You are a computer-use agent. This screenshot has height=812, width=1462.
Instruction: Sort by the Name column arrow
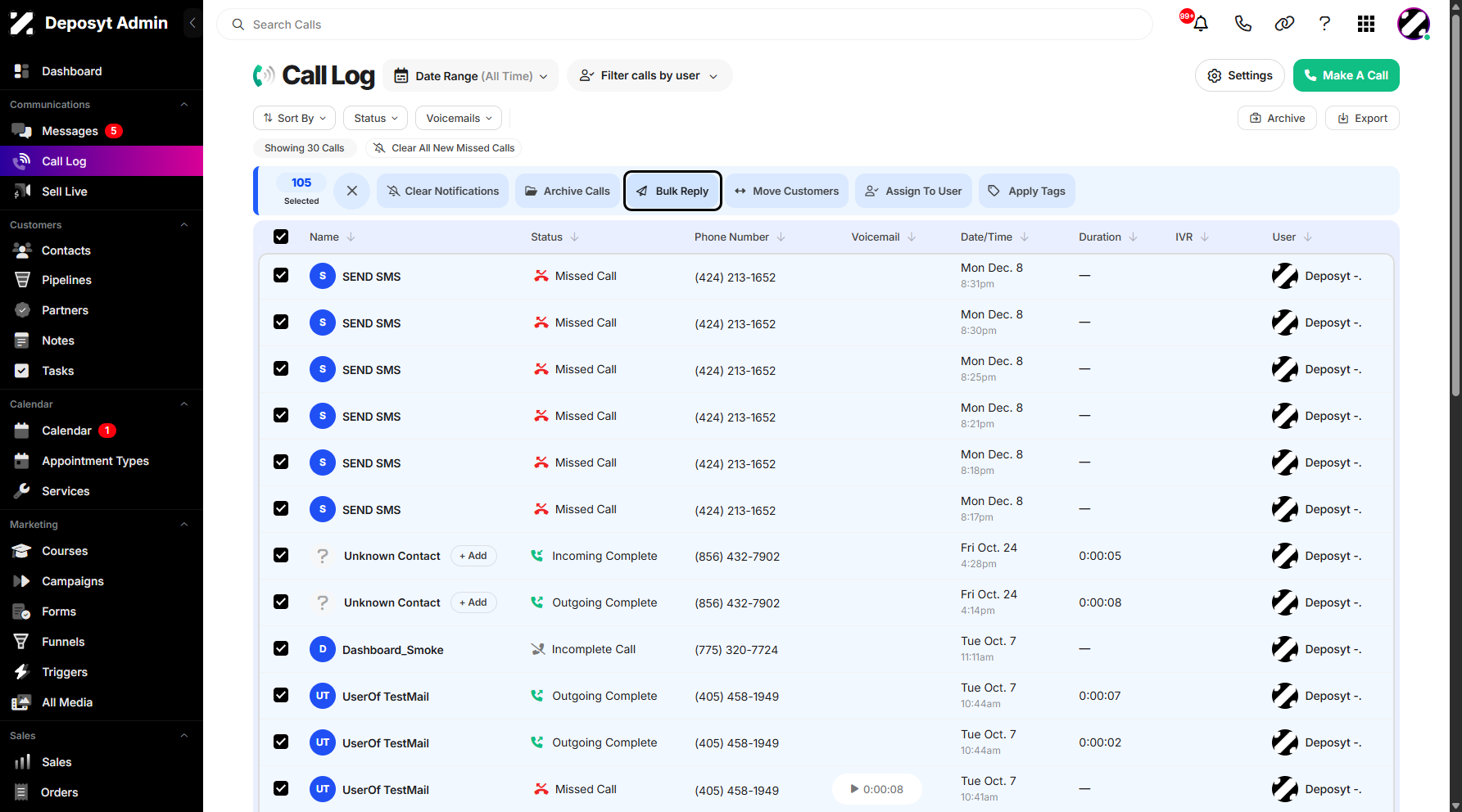pyautogui.click(x=351, y=237)
